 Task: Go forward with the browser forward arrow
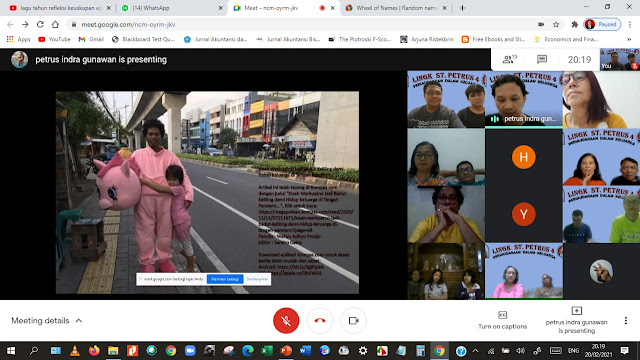click(x=25, y=24)
